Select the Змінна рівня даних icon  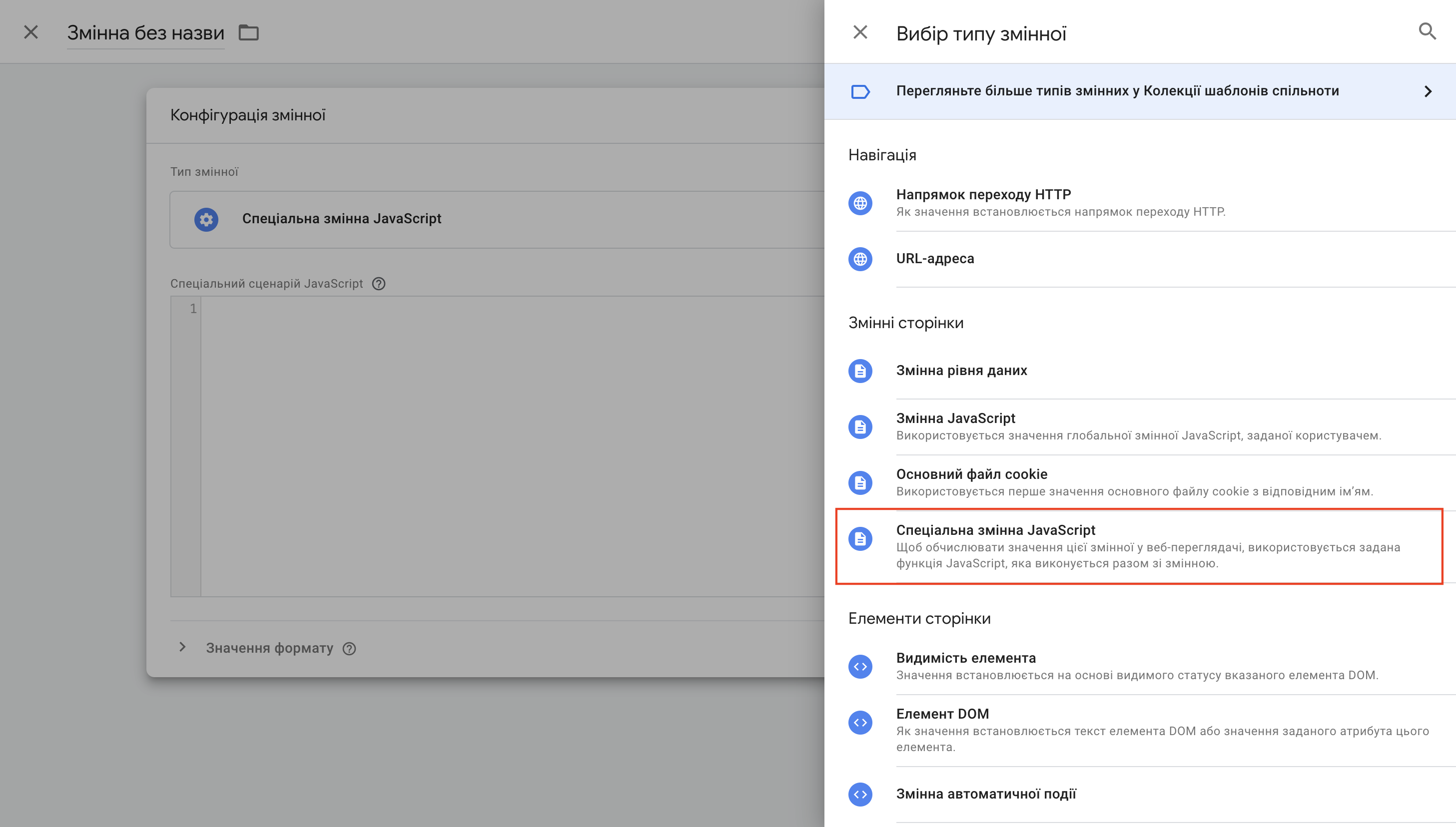[861, 370]
